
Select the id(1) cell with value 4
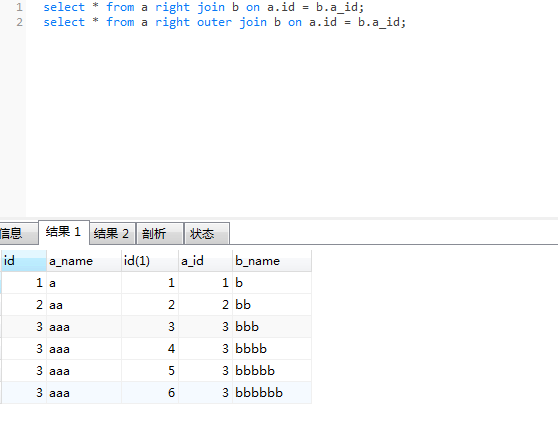pos(150,349)
